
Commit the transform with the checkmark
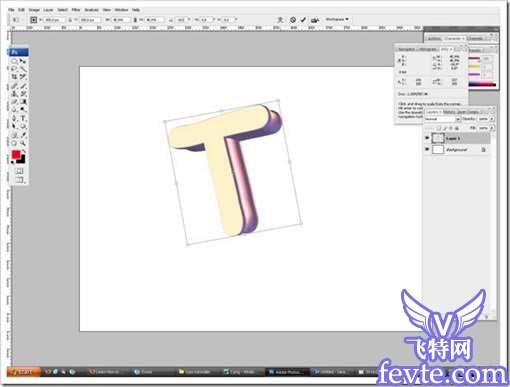(x=303, y=20)
